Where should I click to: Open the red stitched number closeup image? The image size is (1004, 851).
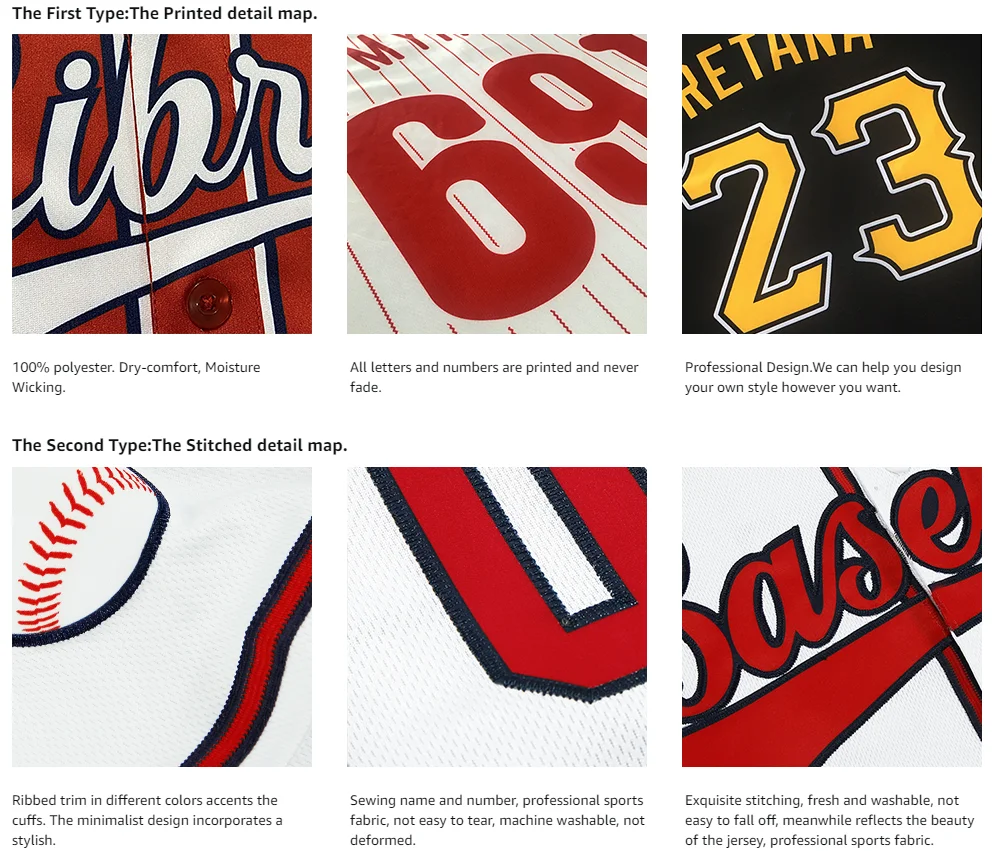(497, 617)
